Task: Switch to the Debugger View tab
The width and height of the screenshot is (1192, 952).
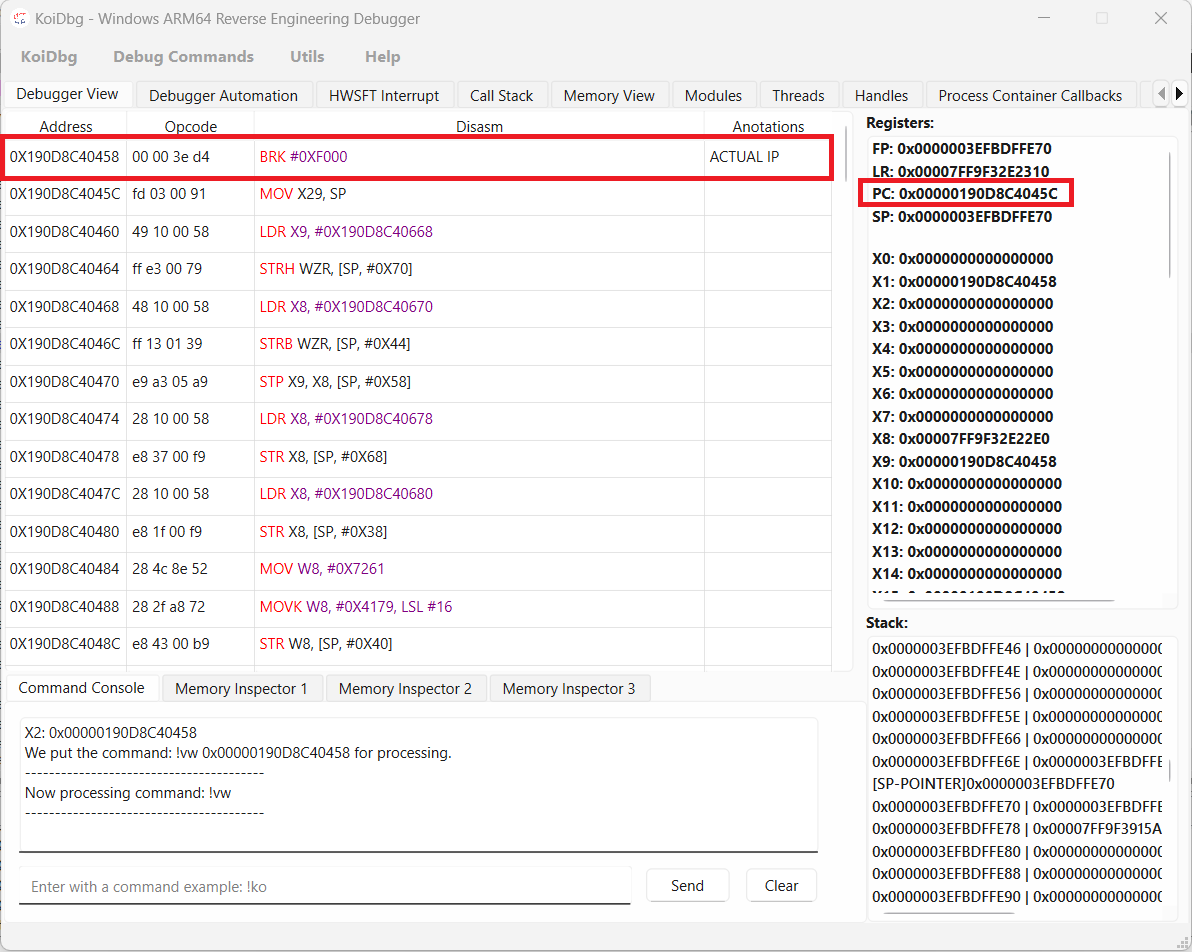Action: [x=67, y=94]
